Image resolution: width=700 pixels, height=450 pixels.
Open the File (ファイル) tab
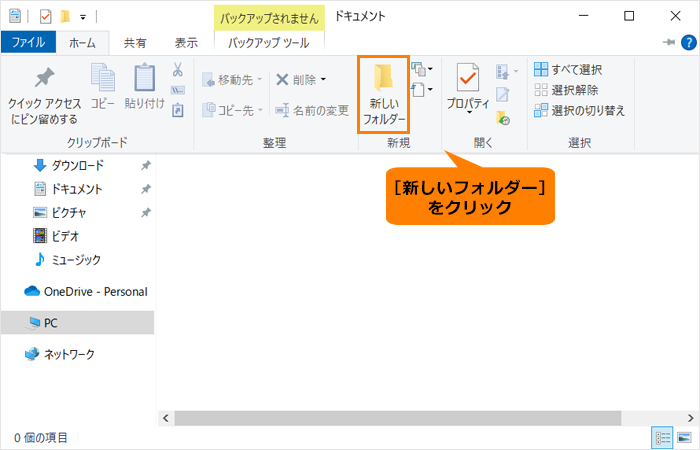28,42
